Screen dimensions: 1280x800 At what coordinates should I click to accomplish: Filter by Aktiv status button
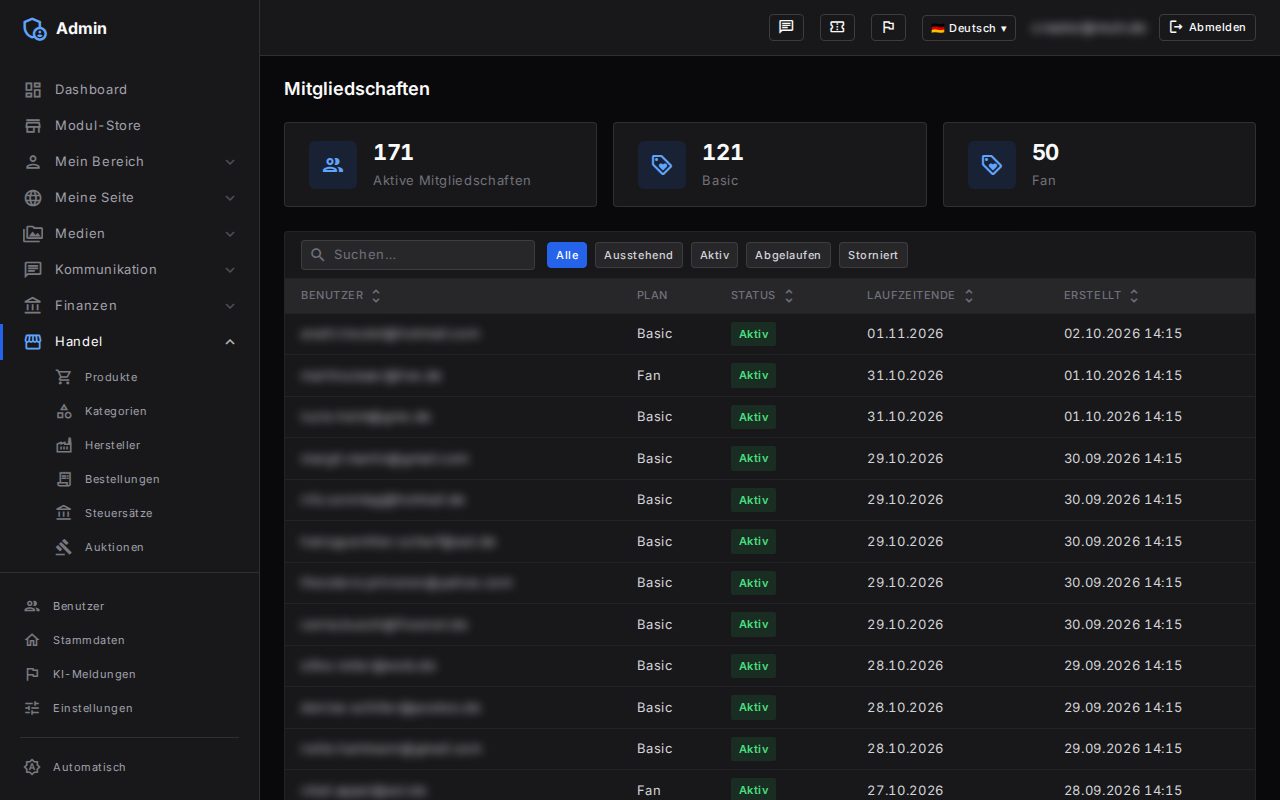point(714,255)
